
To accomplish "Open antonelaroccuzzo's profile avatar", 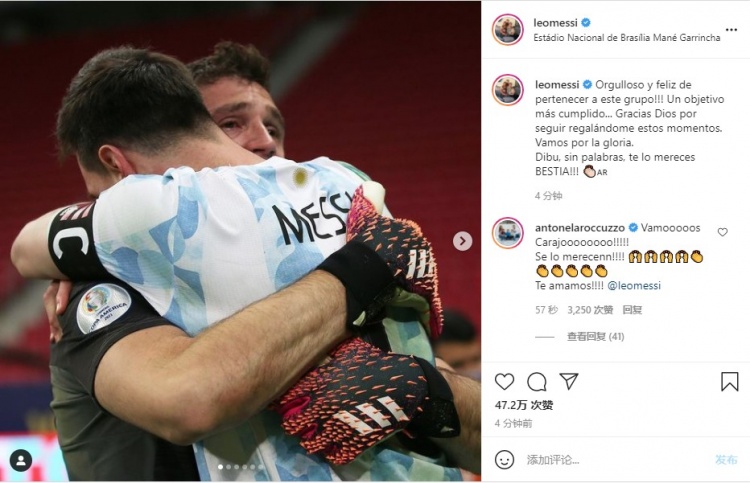I will [x=508, y=233].
